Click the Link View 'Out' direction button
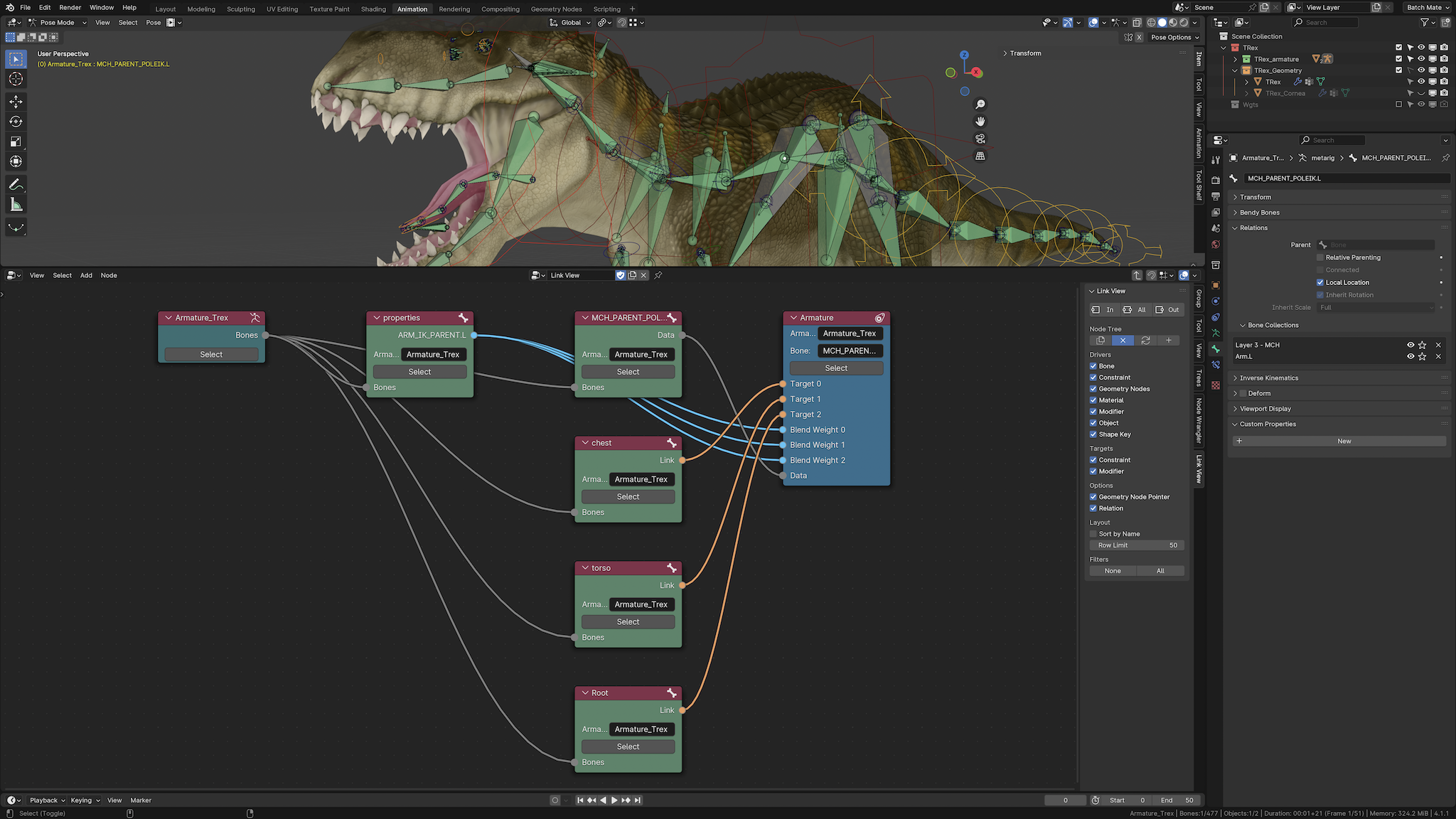 click(x=1168, y=310)
